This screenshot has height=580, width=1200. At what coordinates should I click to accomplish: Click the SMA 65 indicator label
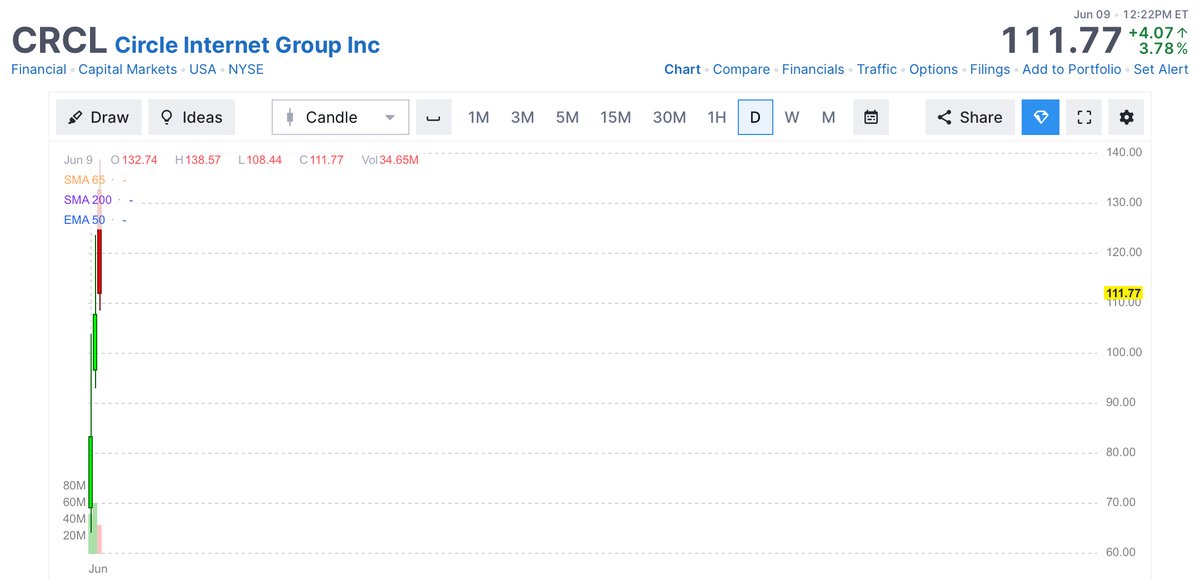84,180
